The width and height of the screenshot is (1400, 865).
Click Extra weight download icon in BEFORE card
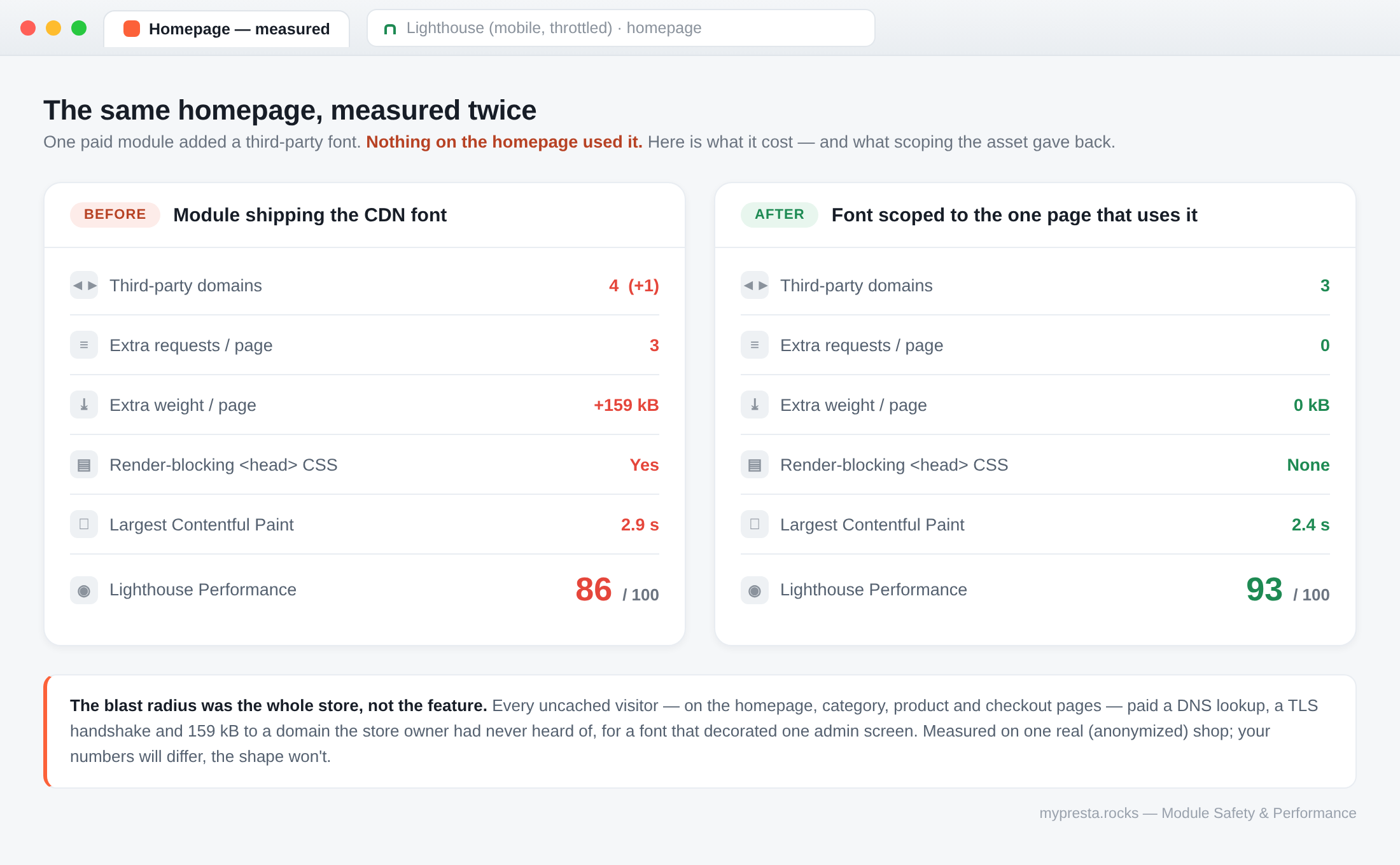pyautogui.click(x=84, y=405)
